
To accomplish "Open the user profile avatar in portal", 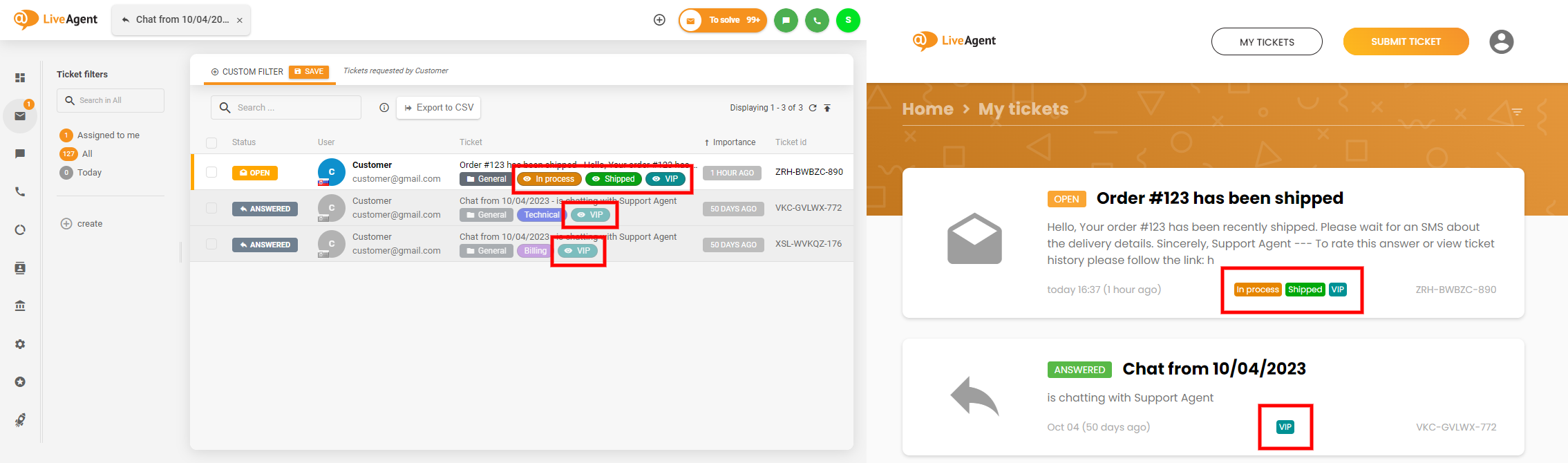I will tap(1501, 41).
